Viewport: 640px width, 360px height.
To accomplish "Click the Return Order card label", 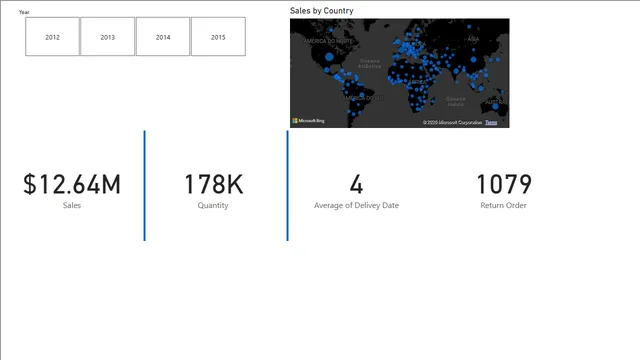I will tap(503, 205).
